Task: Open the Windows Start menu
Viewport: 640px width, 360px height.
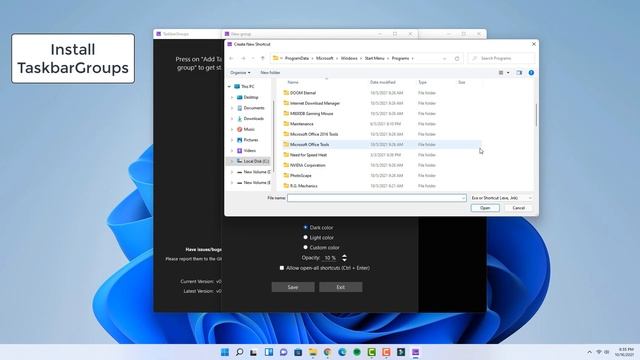Action: pyautogui.click(x=224, y=352)
